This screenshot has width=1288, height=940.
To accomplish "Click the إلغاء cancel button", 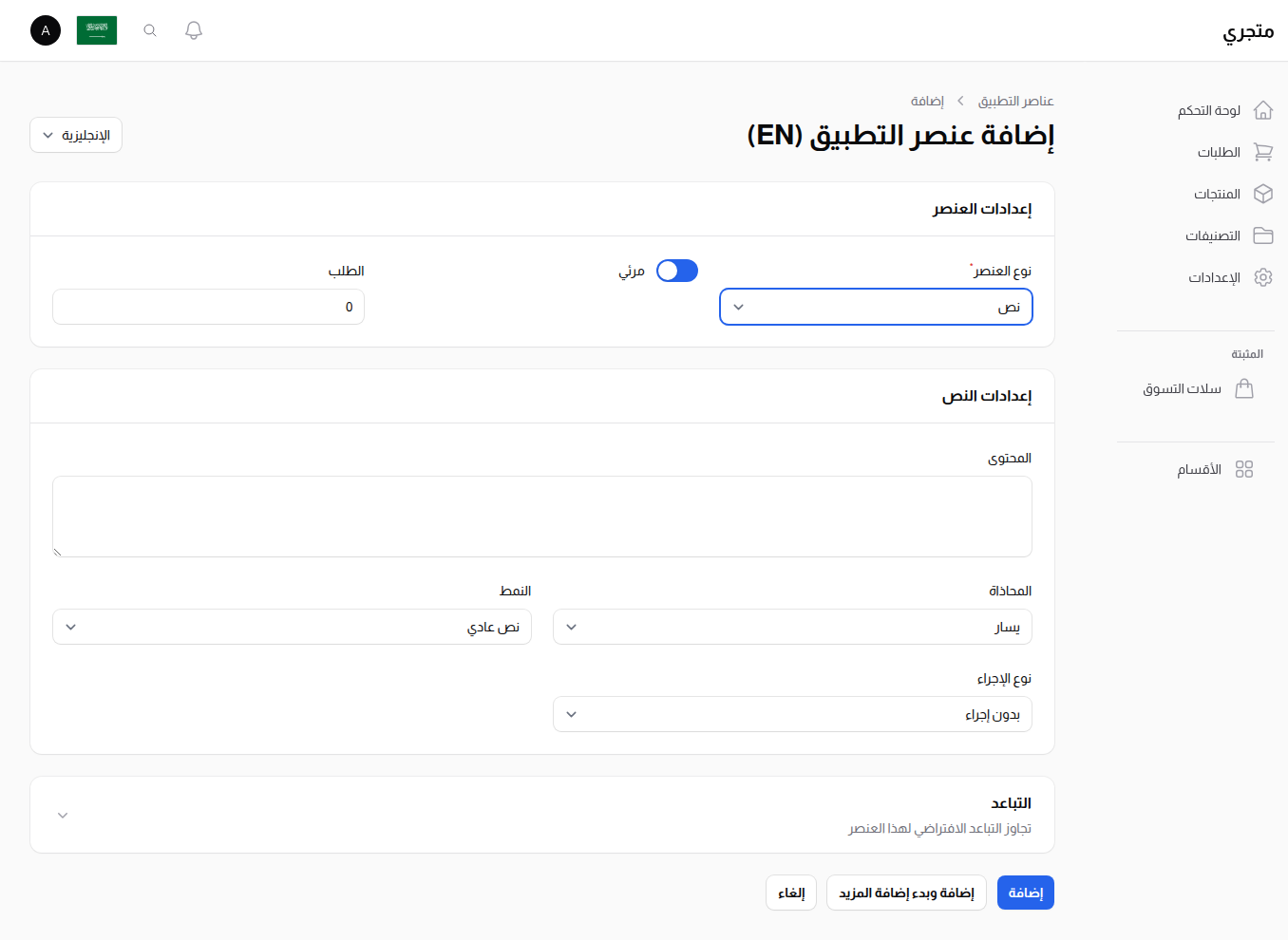I will pyautogui.click(x=790, y=893).
